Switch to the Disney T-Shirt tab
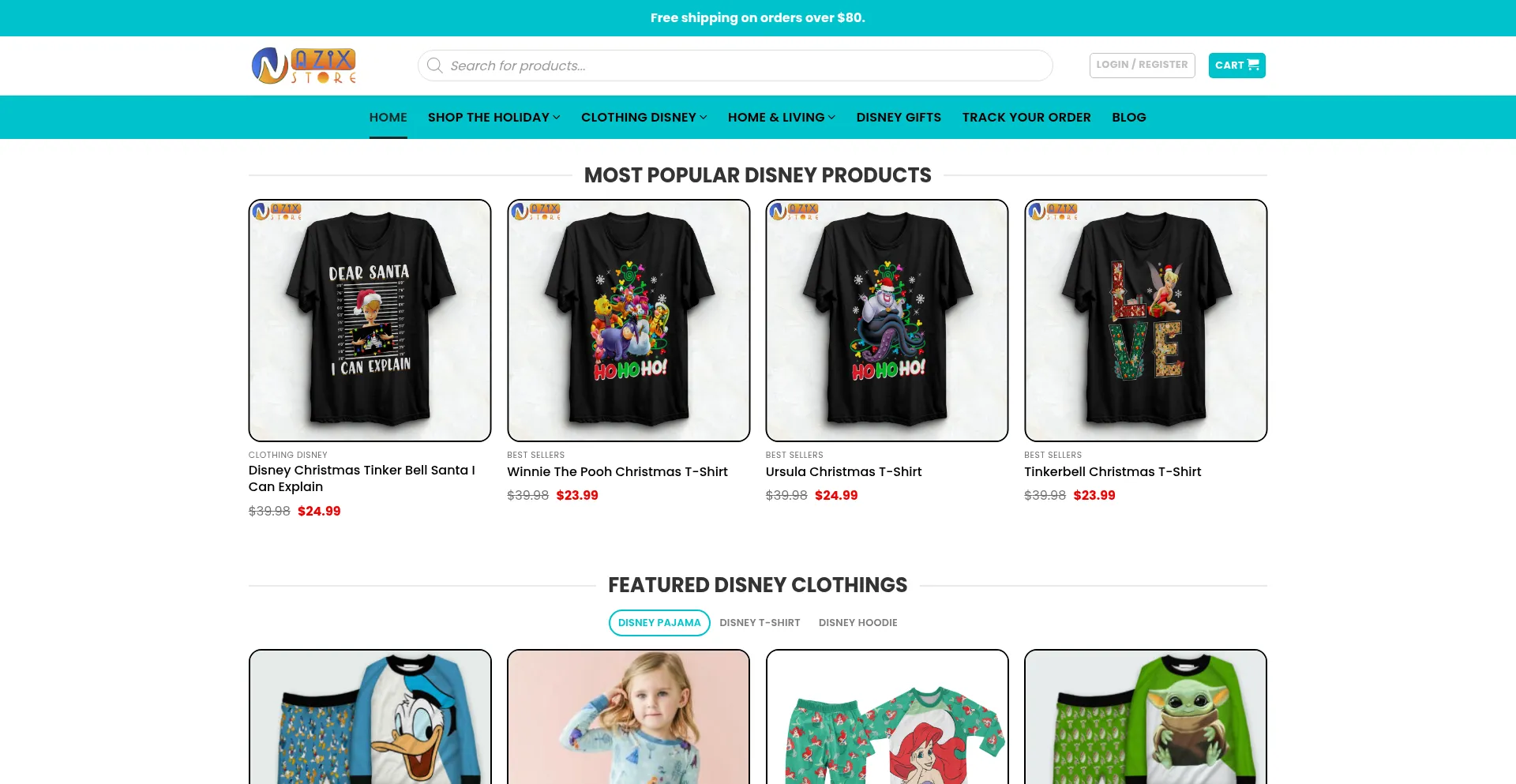The height and width of the screenshot is (784, 1516). (760, 623)
